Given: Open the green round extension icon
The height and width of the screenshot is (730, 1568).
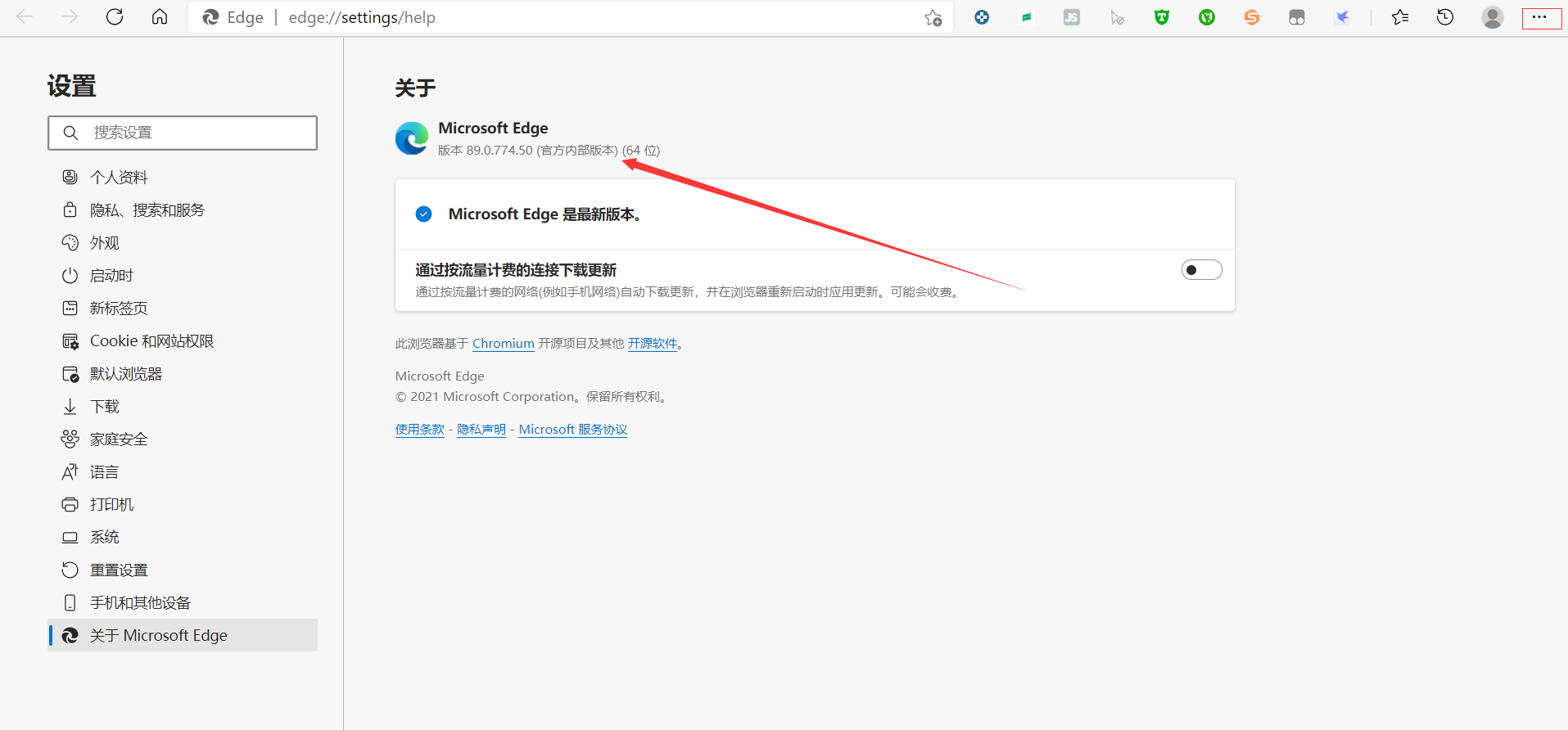Looking at the screenshot, I should (x=1207, y=17).
